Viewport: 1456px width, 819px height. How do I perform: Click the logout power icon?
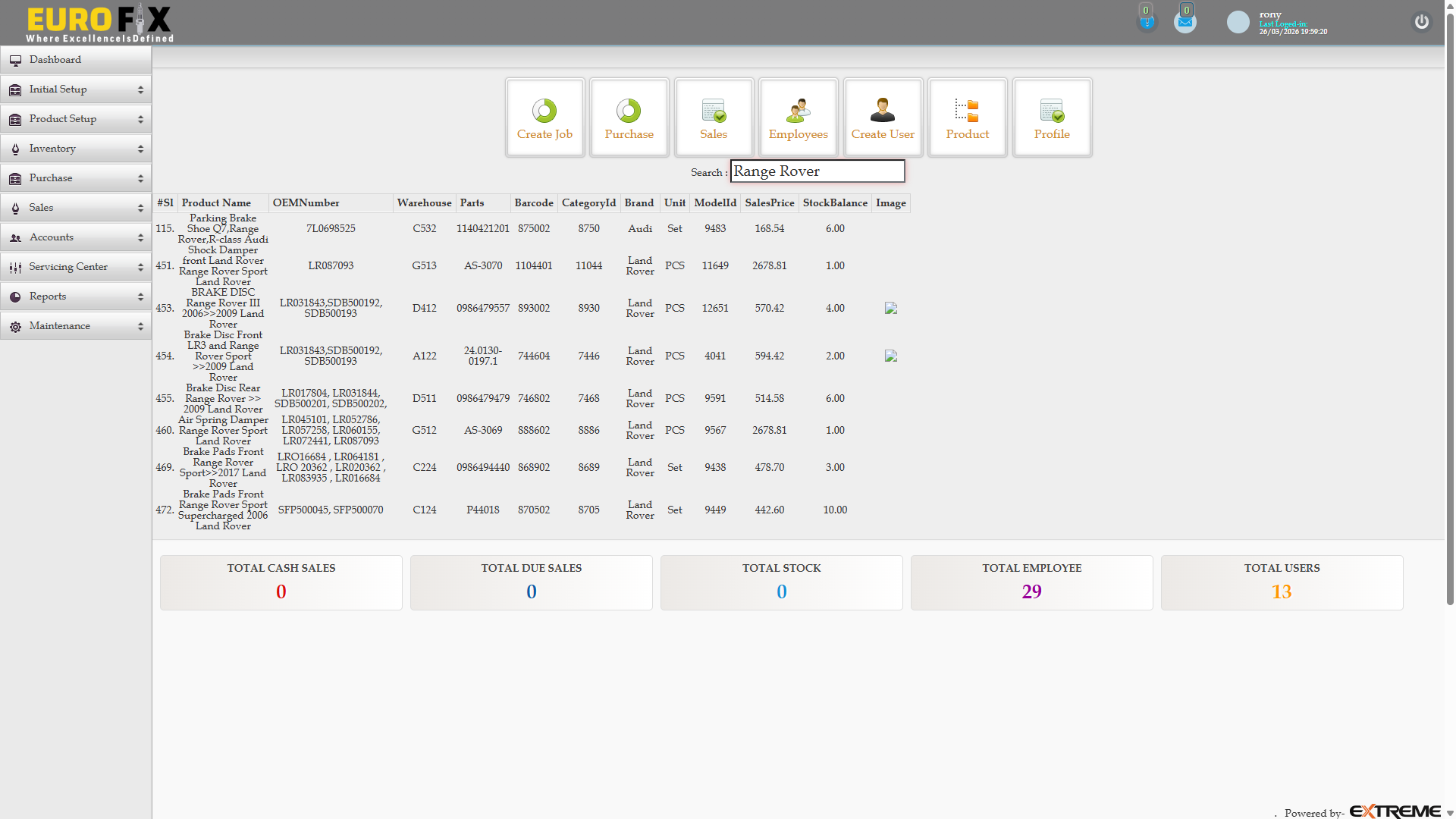coord(1421,22)
